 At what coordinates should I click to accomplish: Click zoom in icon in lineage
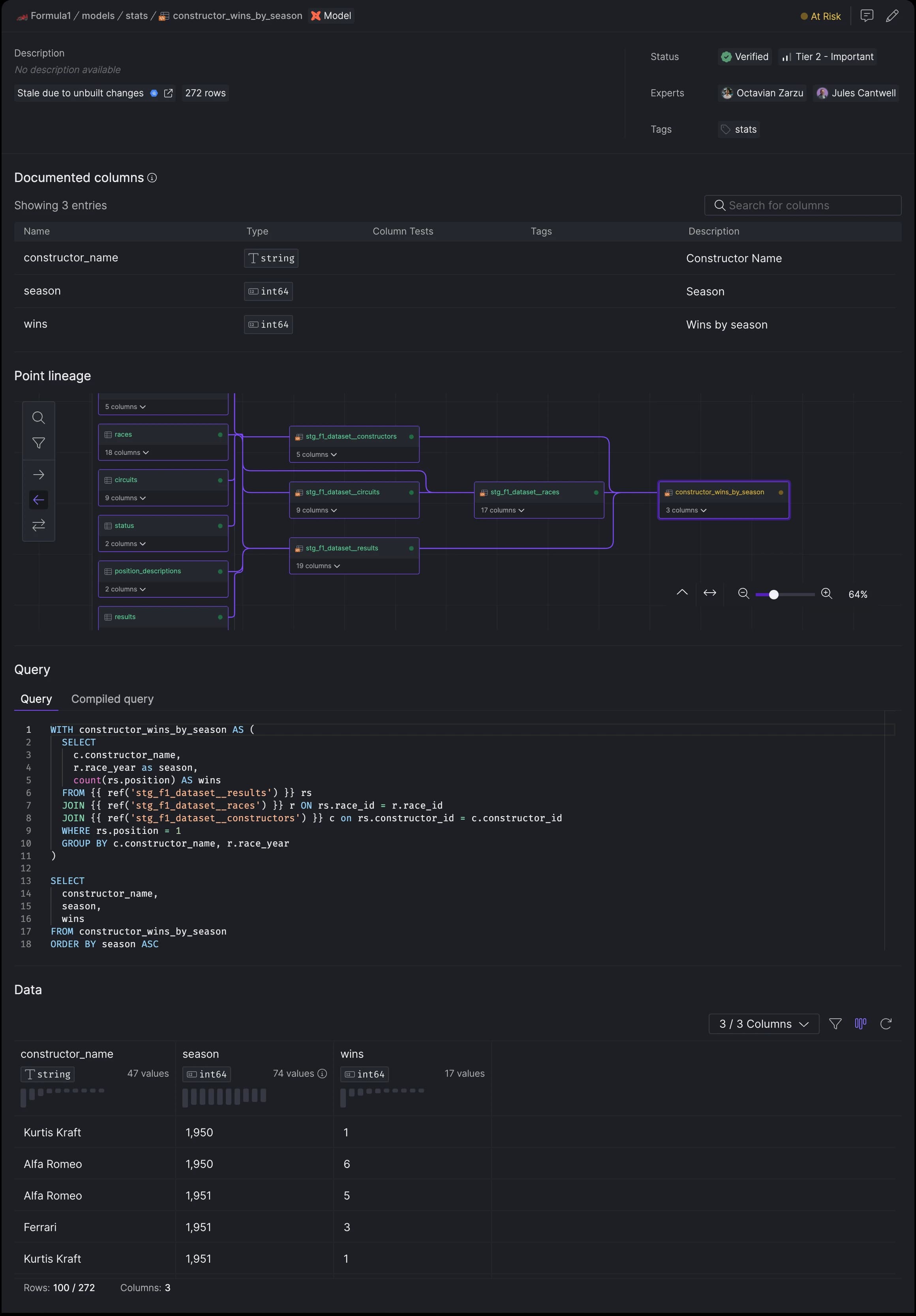(x=826, y=594)
